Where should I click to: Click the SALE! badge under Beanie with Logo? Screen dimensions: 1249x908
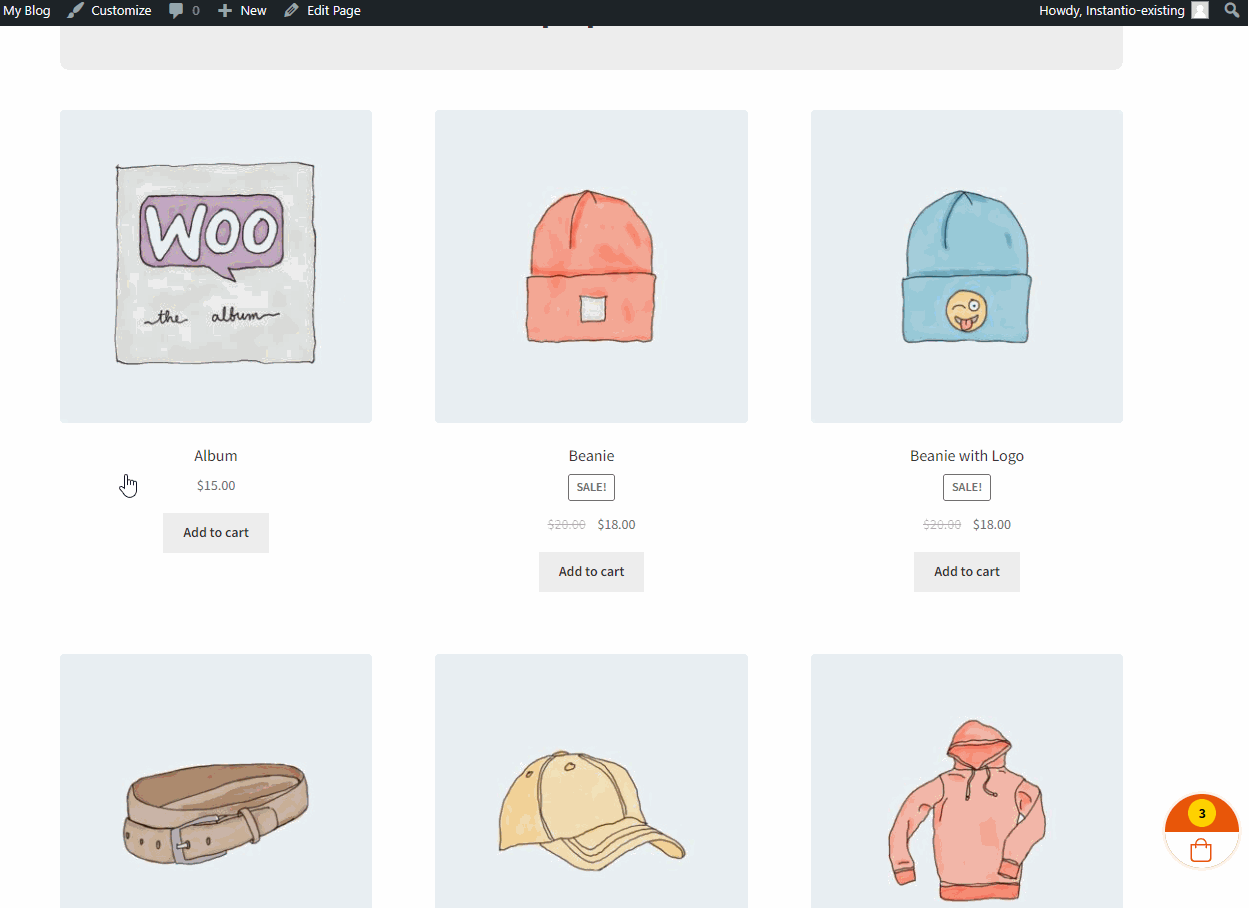967,488
